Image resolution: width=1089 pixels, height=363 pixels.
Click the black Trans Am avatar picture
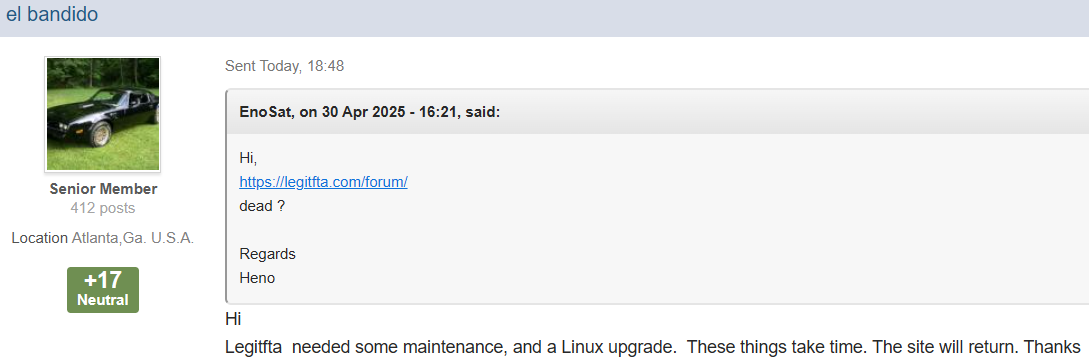pos(103,114)
